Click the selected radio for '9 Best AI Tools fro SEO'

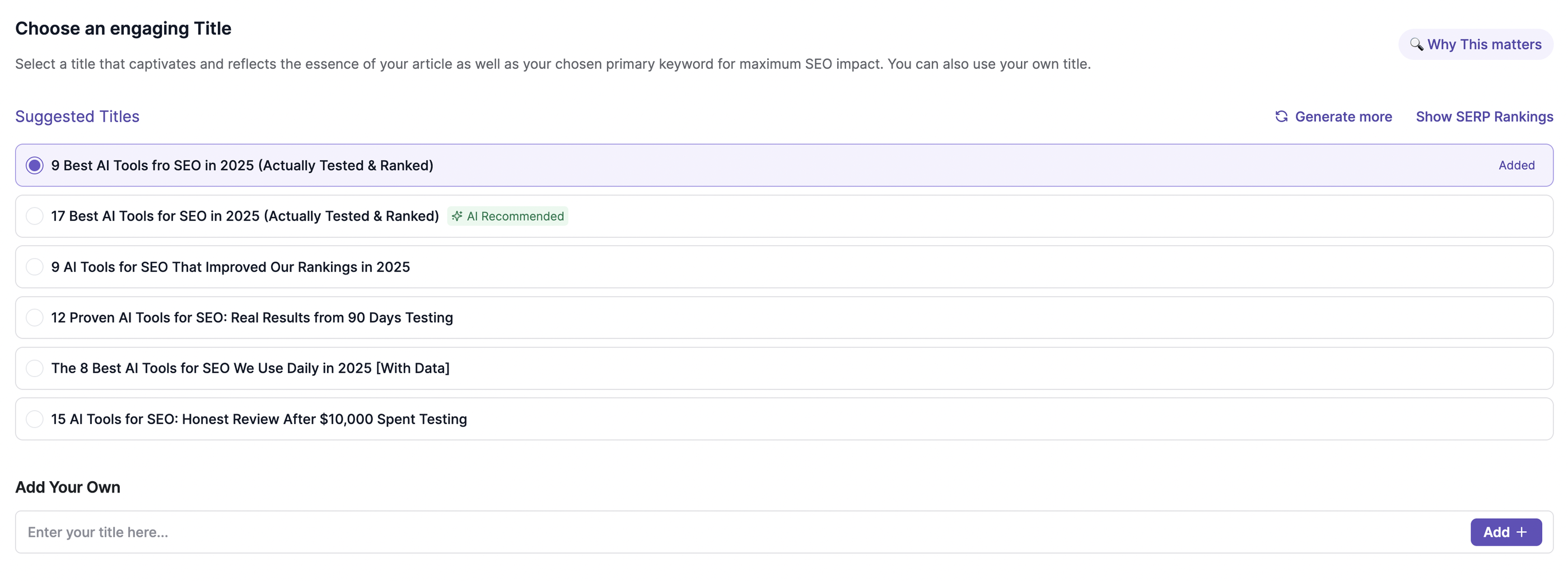coord(35,165)
